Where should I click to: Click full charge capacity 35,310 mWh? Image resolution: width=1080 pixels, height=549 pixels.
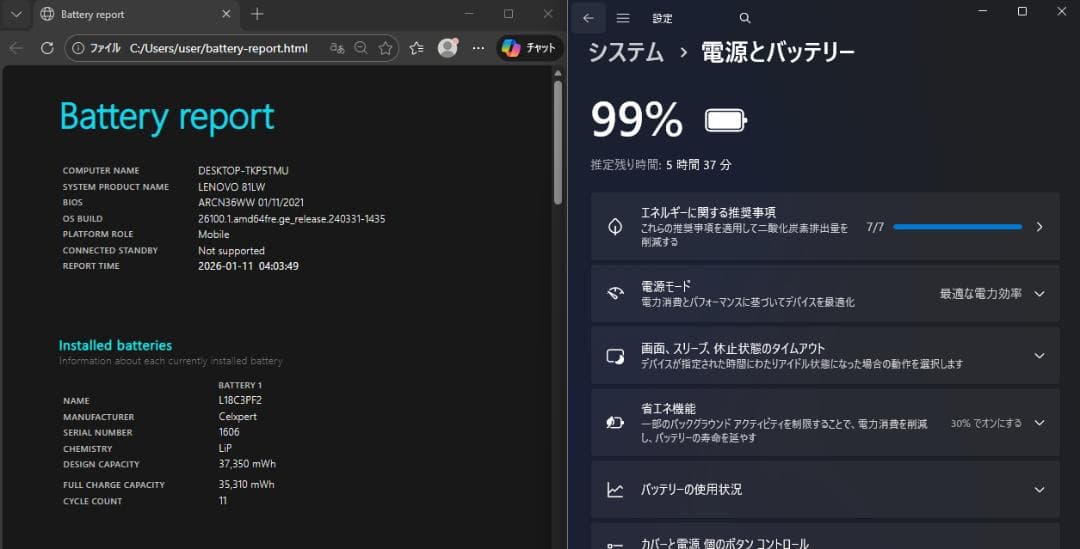(x=247, y=485)
